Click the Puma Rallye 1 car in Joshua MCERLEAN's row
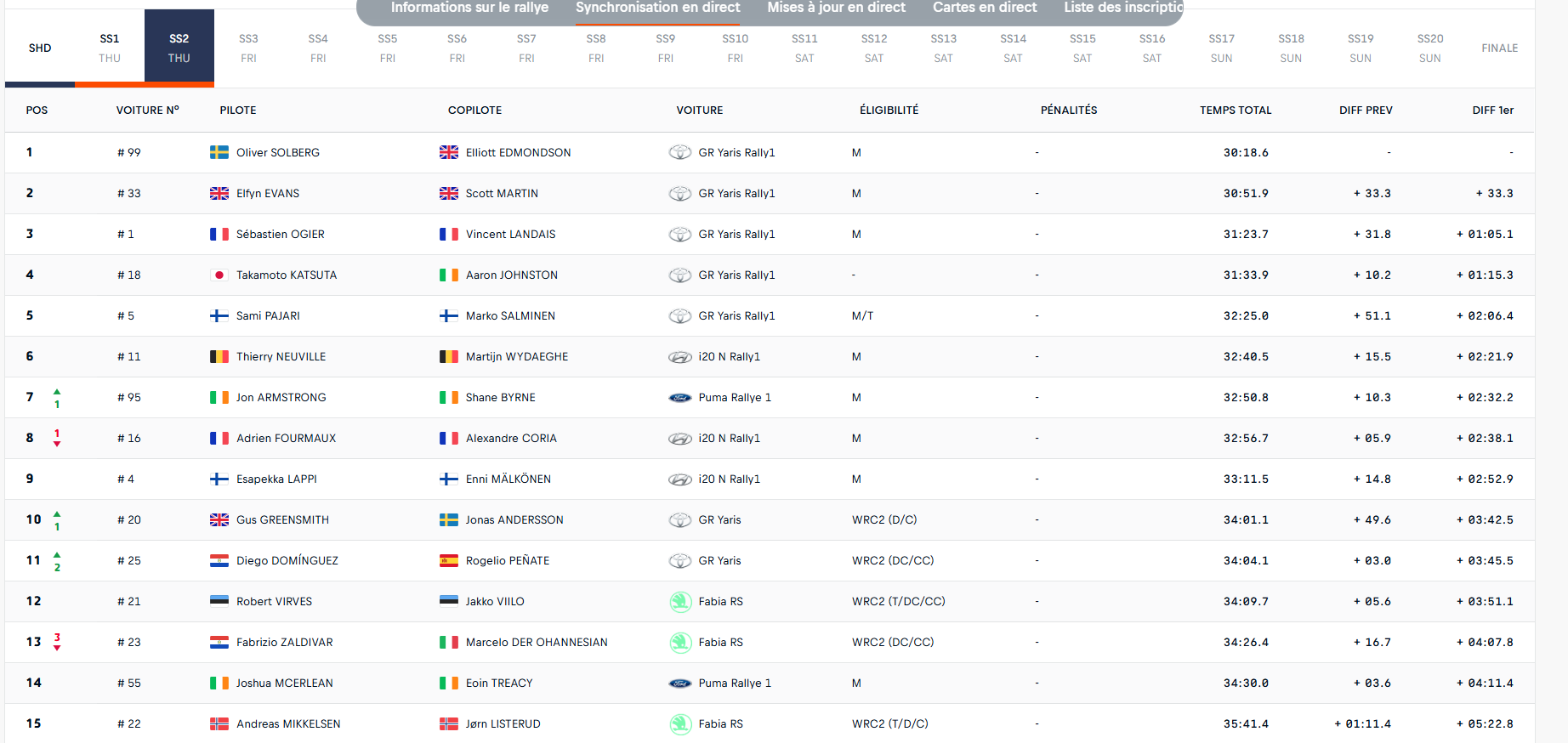The image size is (1568, 743). point(735,683)
